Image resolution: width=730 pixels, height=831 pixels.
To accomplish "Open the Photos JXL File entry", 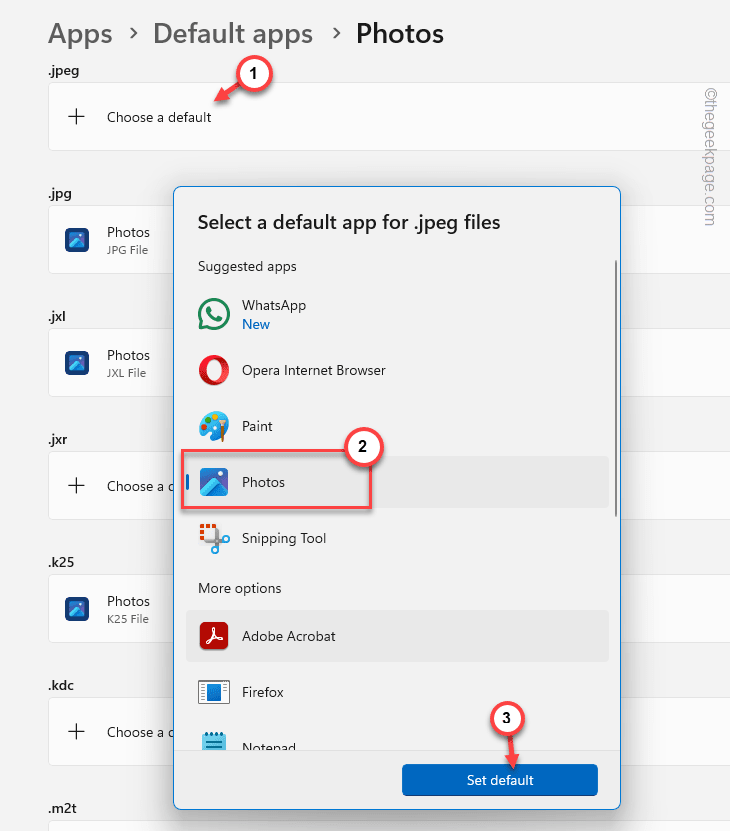I will (111, 363).
